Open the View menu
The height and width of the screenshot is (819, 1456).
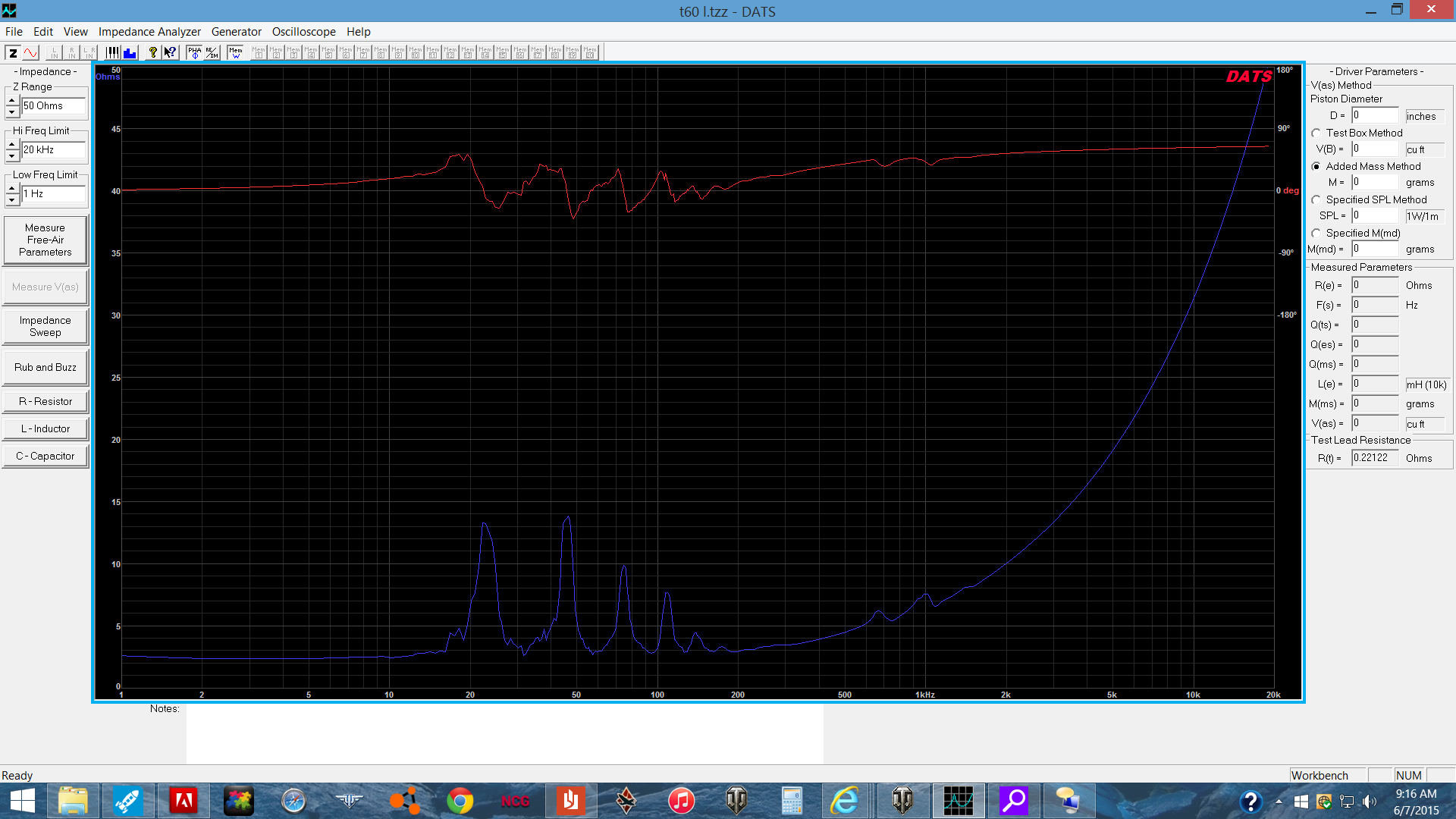[75, 31]
